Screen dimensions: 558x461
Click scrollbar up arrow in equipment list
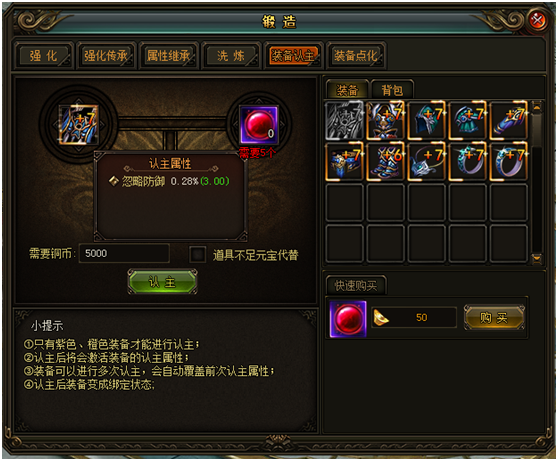coord(537,106)
